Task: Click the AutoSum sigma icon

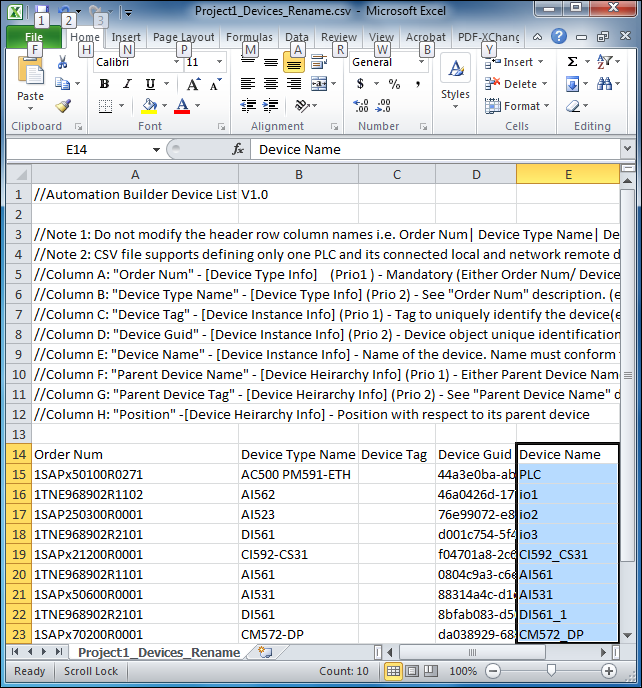Action: pos(572,61)
